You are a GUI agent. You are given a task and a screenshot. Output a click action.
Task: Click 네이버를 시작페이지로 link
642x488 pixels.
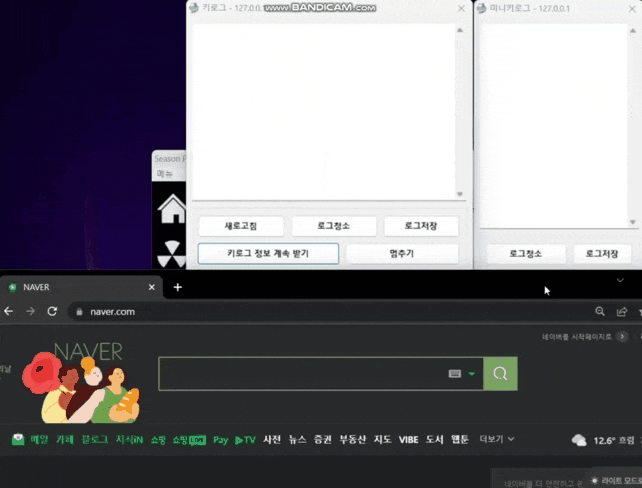coord(576,337)
